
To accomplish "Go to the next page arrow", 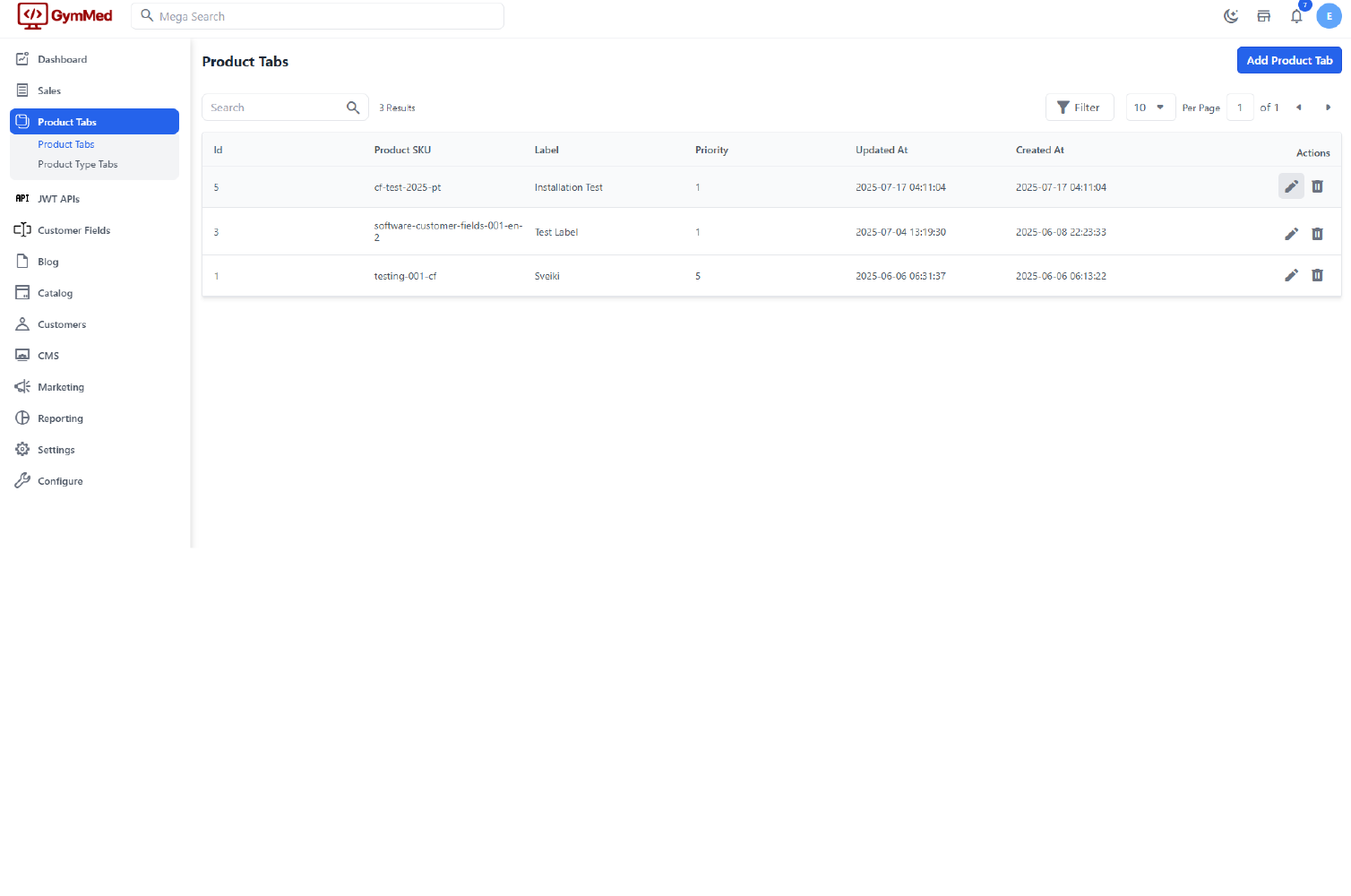I will tap(1328, 108).
